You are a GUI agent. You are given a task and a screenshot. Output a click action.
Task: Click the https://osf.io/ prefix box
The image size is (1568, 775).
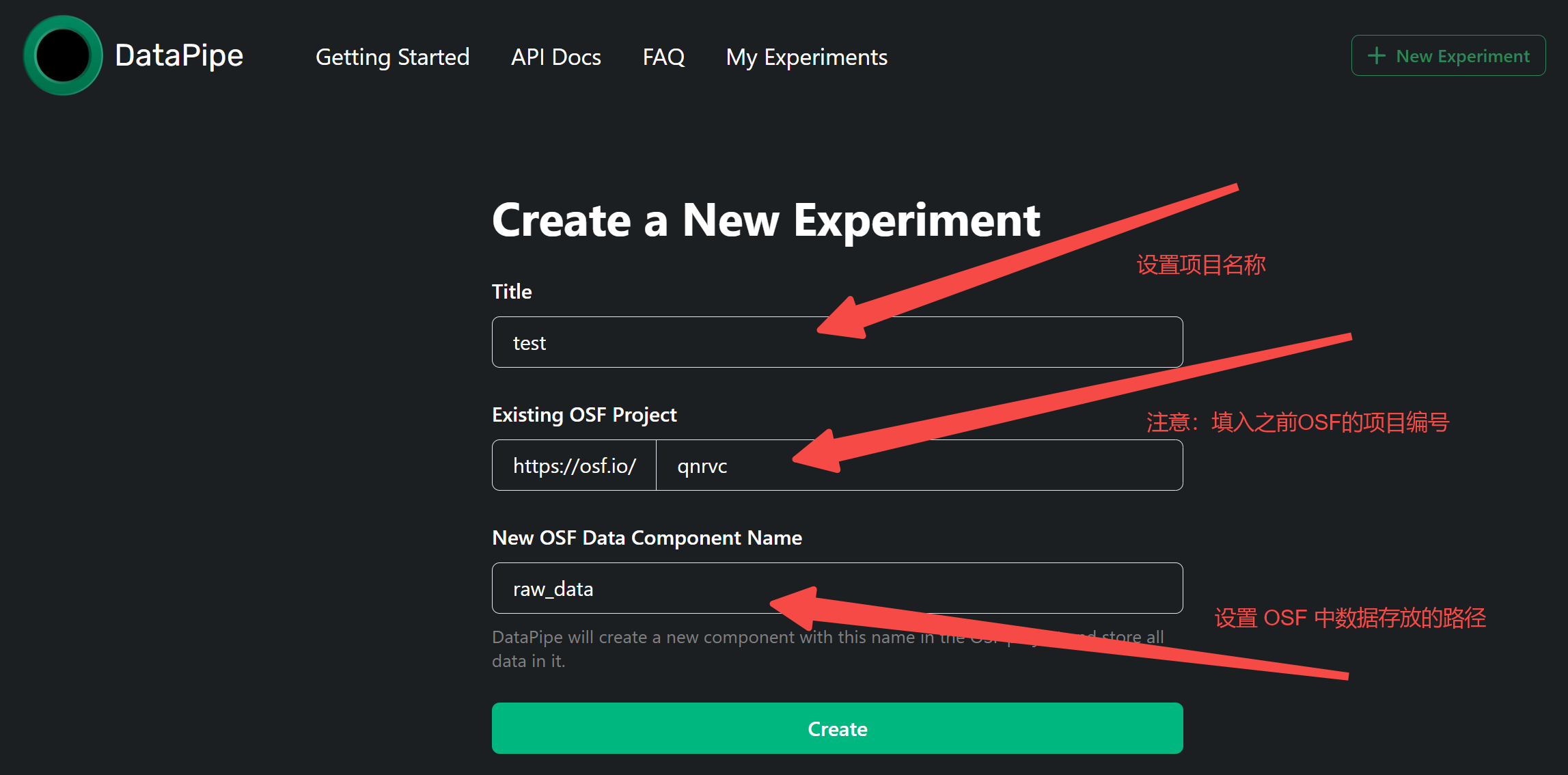click(x=574, y=465)
